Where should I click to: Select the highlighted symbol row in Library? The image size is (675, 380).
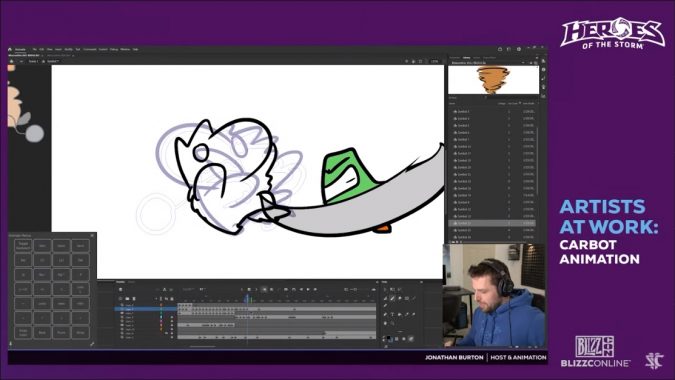pyautogui.click(x=492, y=223)
